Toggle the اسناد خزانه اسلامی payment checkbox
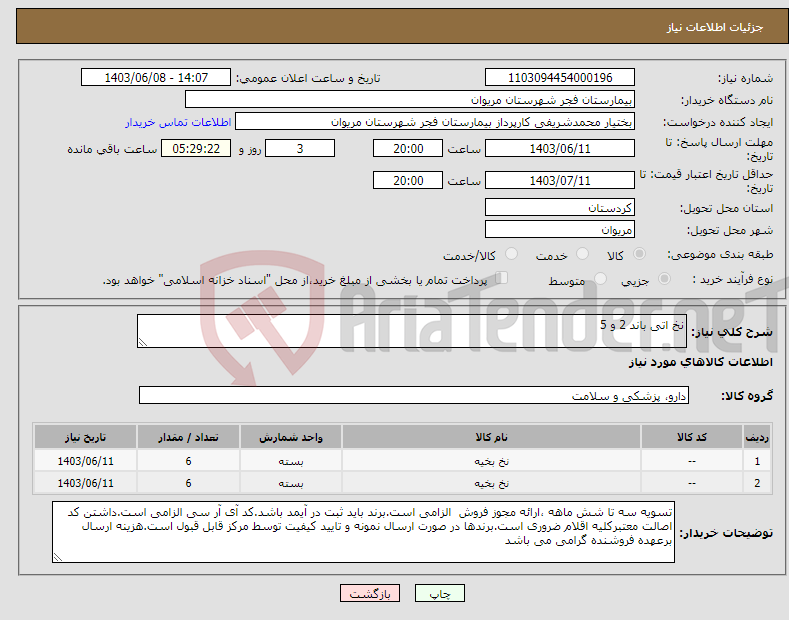 (502, 278)
